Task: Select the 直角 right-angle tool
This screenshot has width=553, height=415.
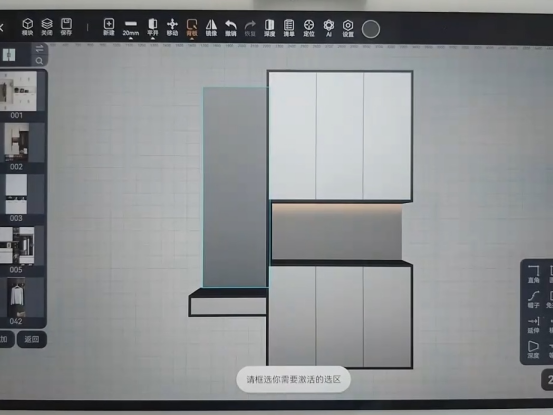Action: 533,274
